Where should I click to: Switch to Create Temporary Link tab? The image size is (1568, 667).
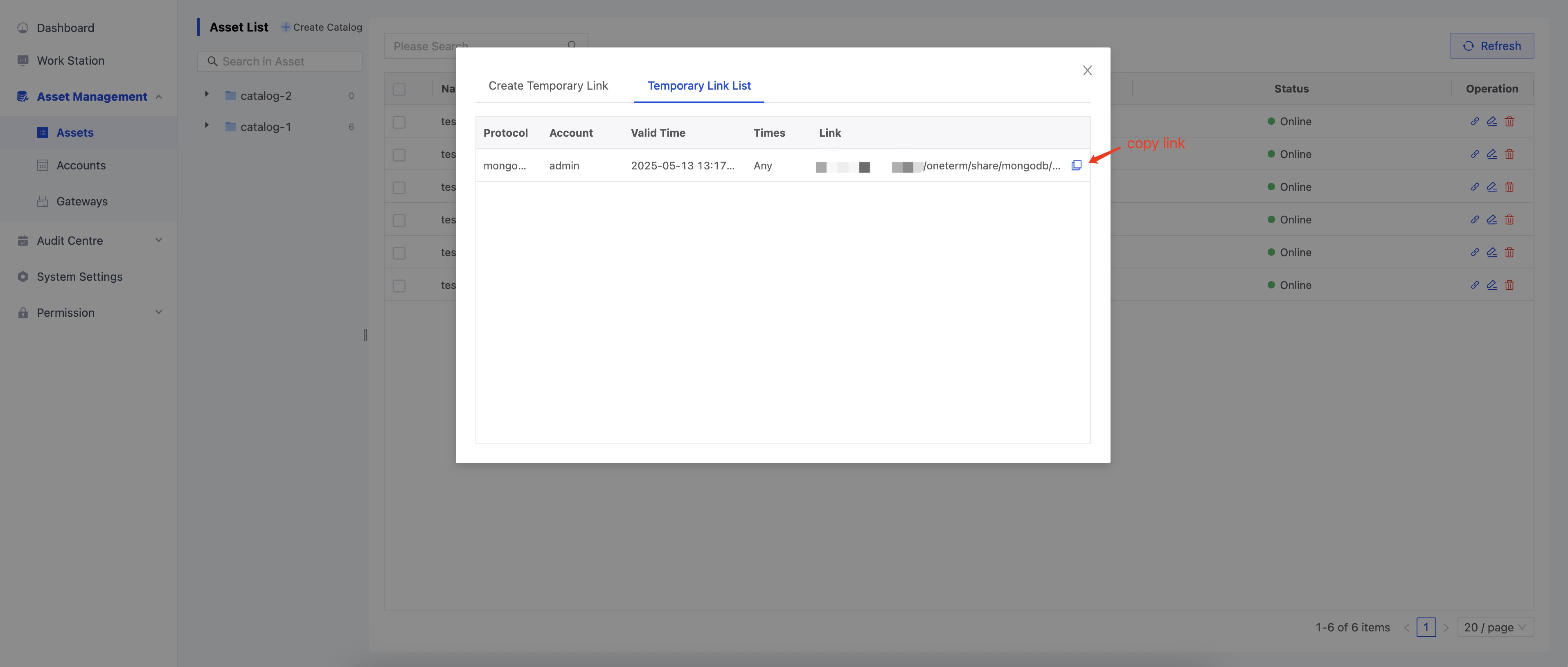coord(548,86)
